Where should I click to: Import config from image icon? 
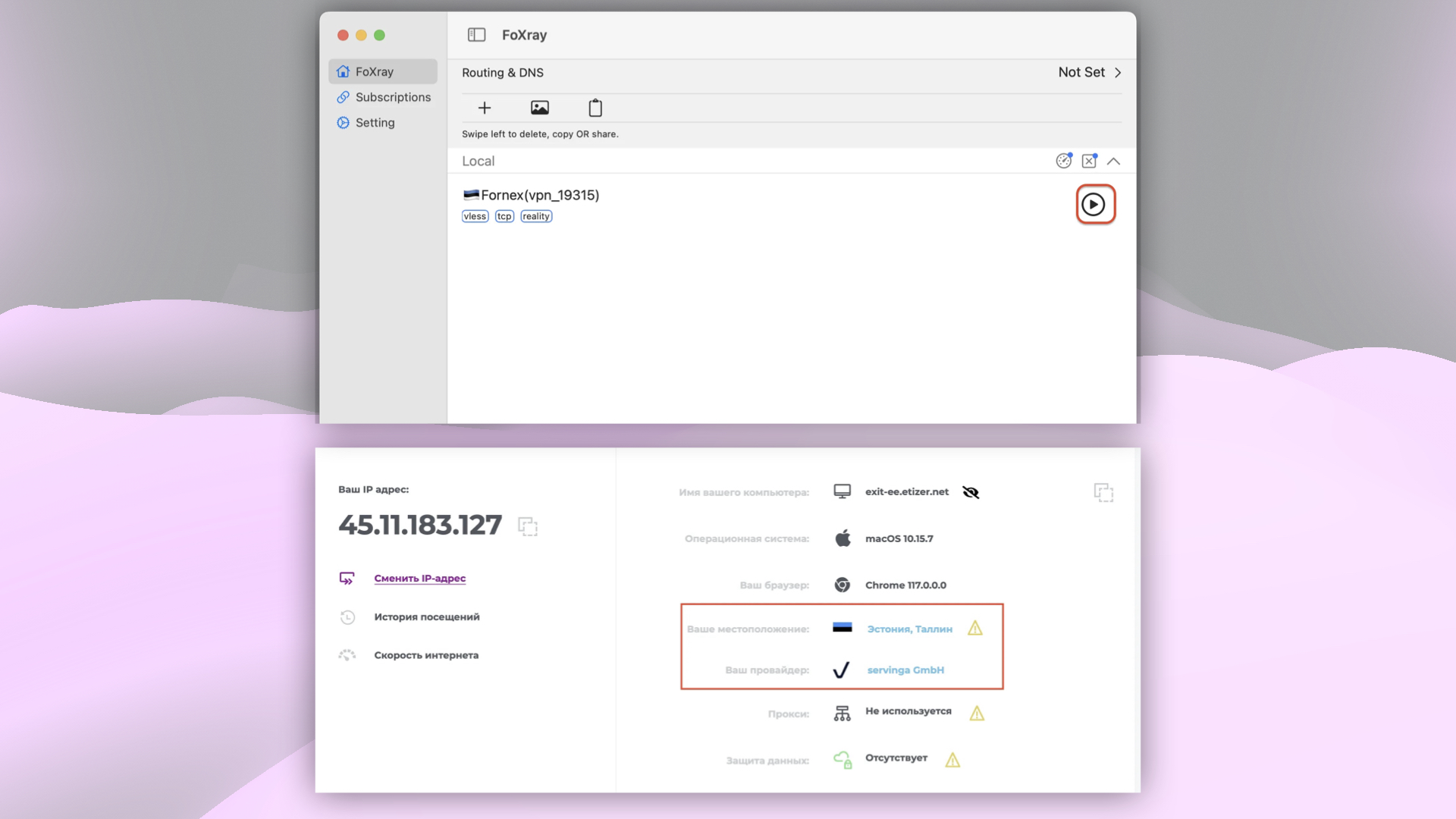pyautogui.click(x=540, y=108)
